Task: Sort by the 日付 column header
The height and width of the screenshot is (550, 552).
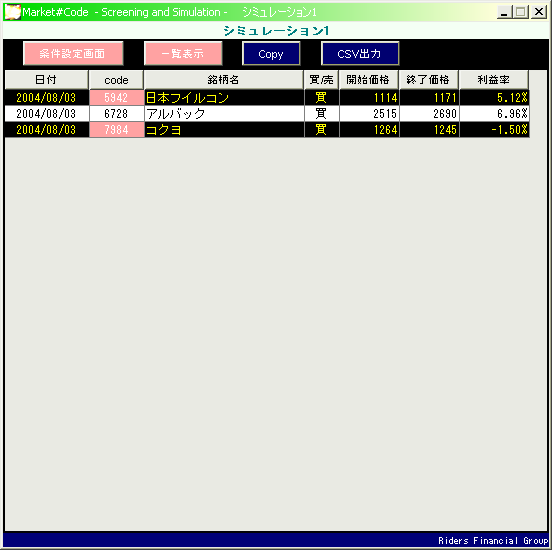Action: click(46, 80)
